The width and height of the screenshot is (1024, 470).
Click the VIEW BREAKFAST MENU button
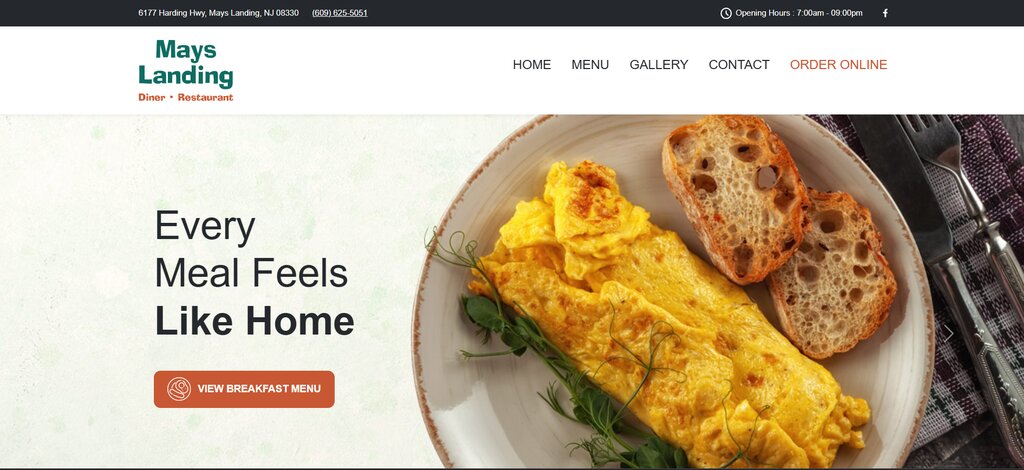[244, 389]
